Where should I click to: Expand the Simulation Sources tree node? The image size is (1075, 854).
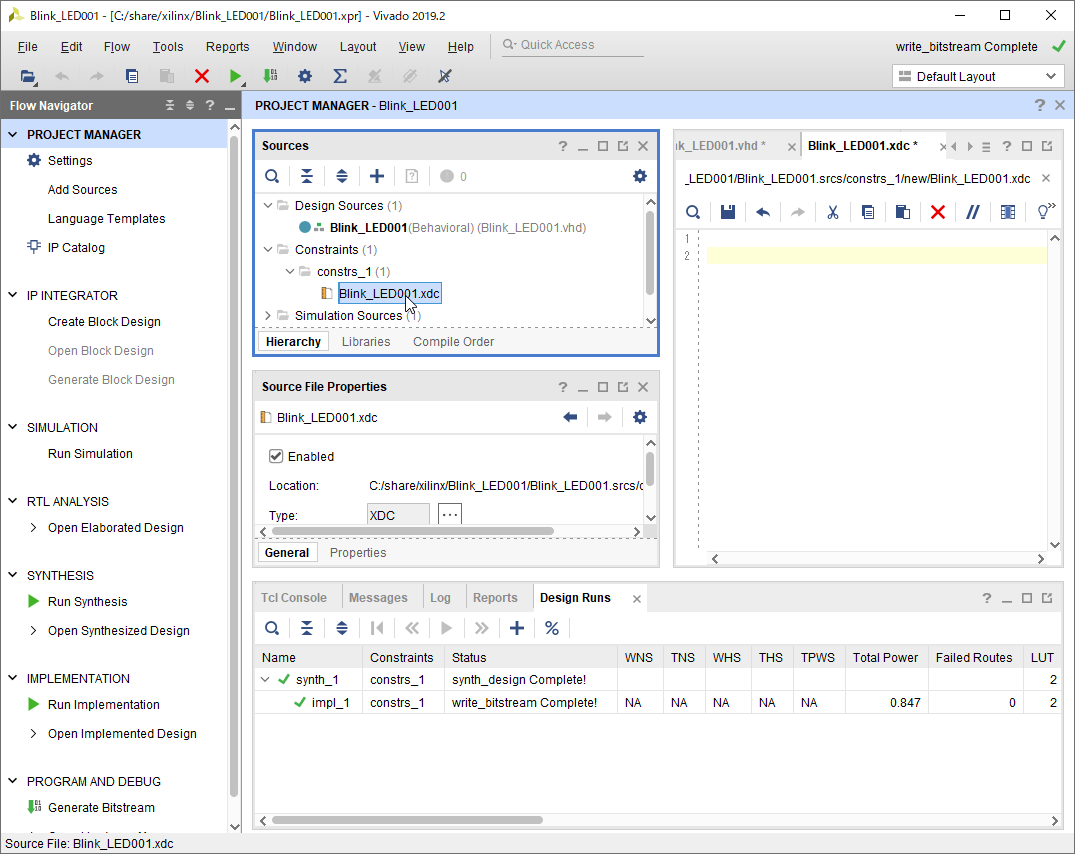[x=268, y=316]
